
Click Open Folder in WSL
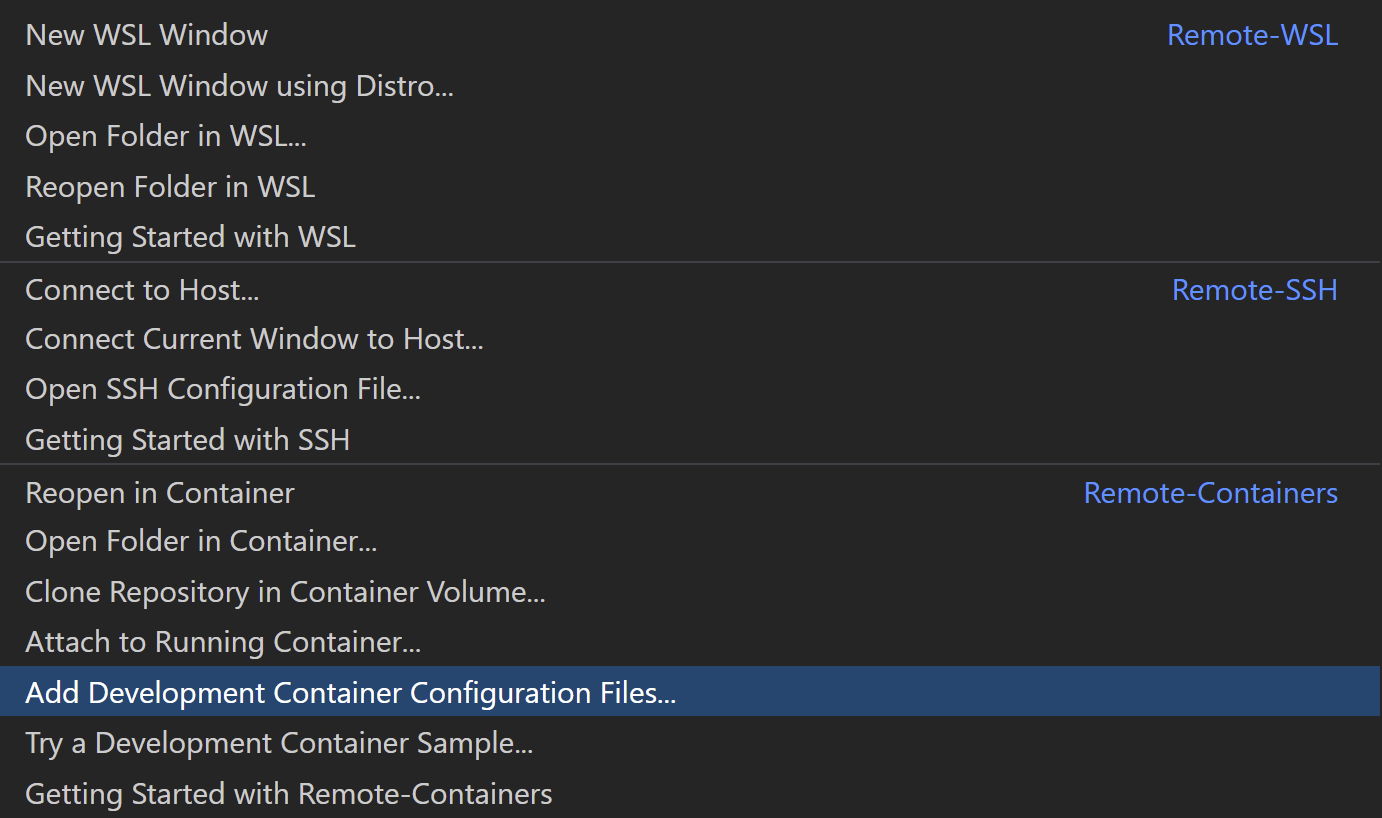(x=166, y=136)
